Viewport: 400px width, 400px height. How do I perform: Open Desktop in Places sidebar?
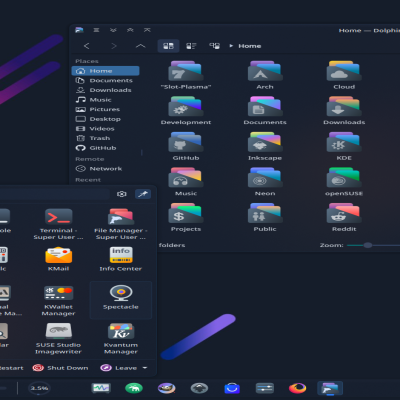[106, 119]
